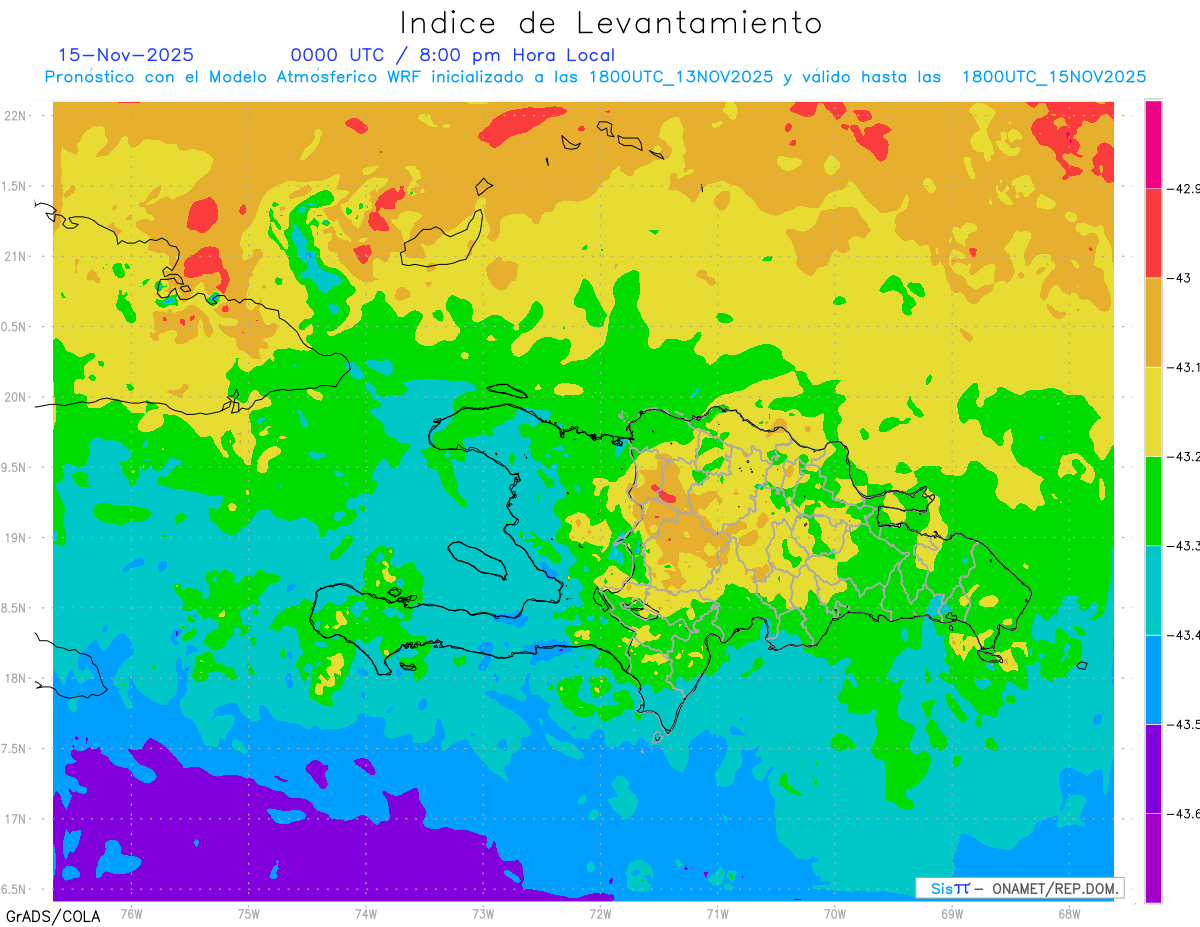Screen dimensions: 1200x927
Task: Click the '75W' longitude label
Action: coord(248,913)
